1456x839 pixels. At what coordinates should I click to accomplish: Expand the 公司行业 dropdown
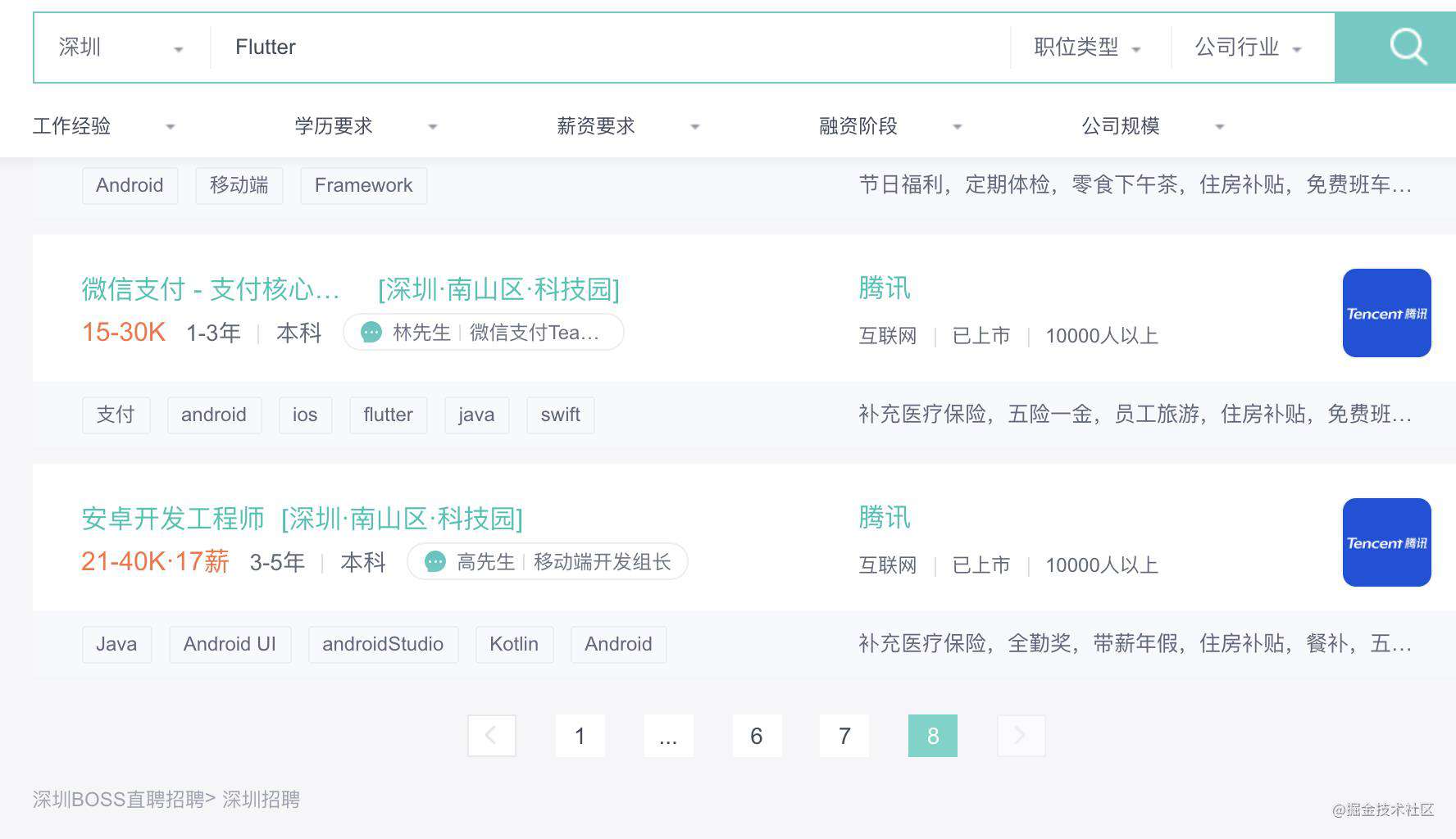coord(1249,48)
